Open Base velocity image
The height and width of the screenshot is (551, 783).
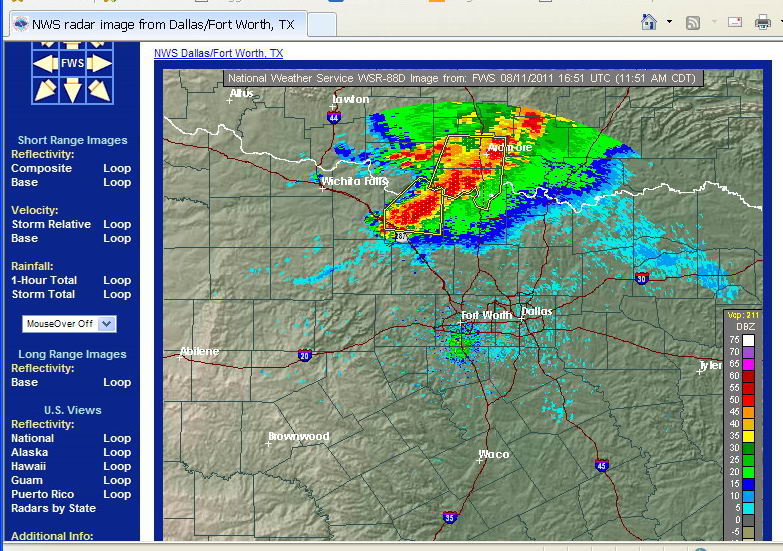coord(24,238)
